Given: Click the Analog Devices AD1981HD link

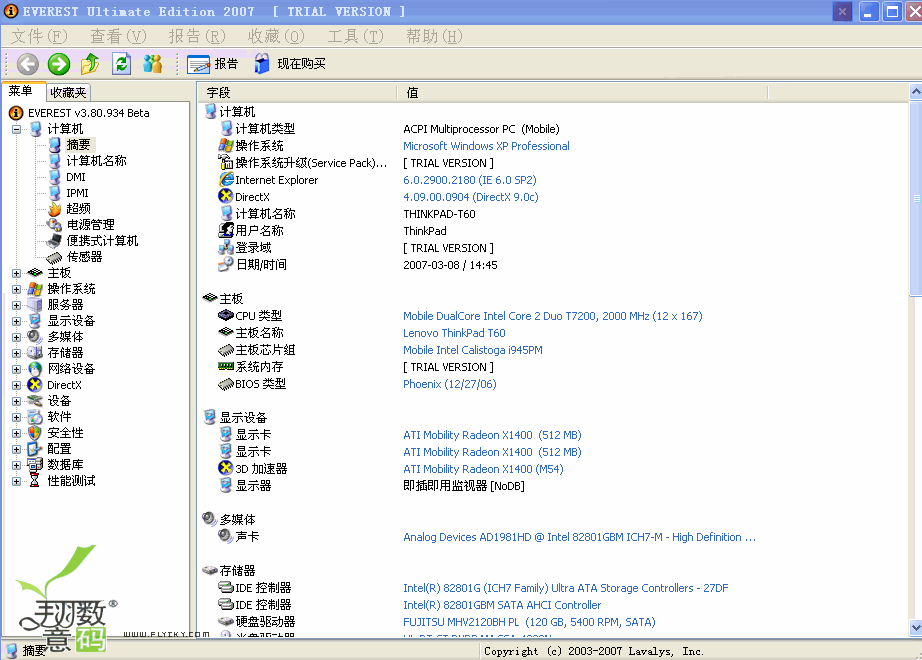Looking at the screenshot, I should point(579,537).
